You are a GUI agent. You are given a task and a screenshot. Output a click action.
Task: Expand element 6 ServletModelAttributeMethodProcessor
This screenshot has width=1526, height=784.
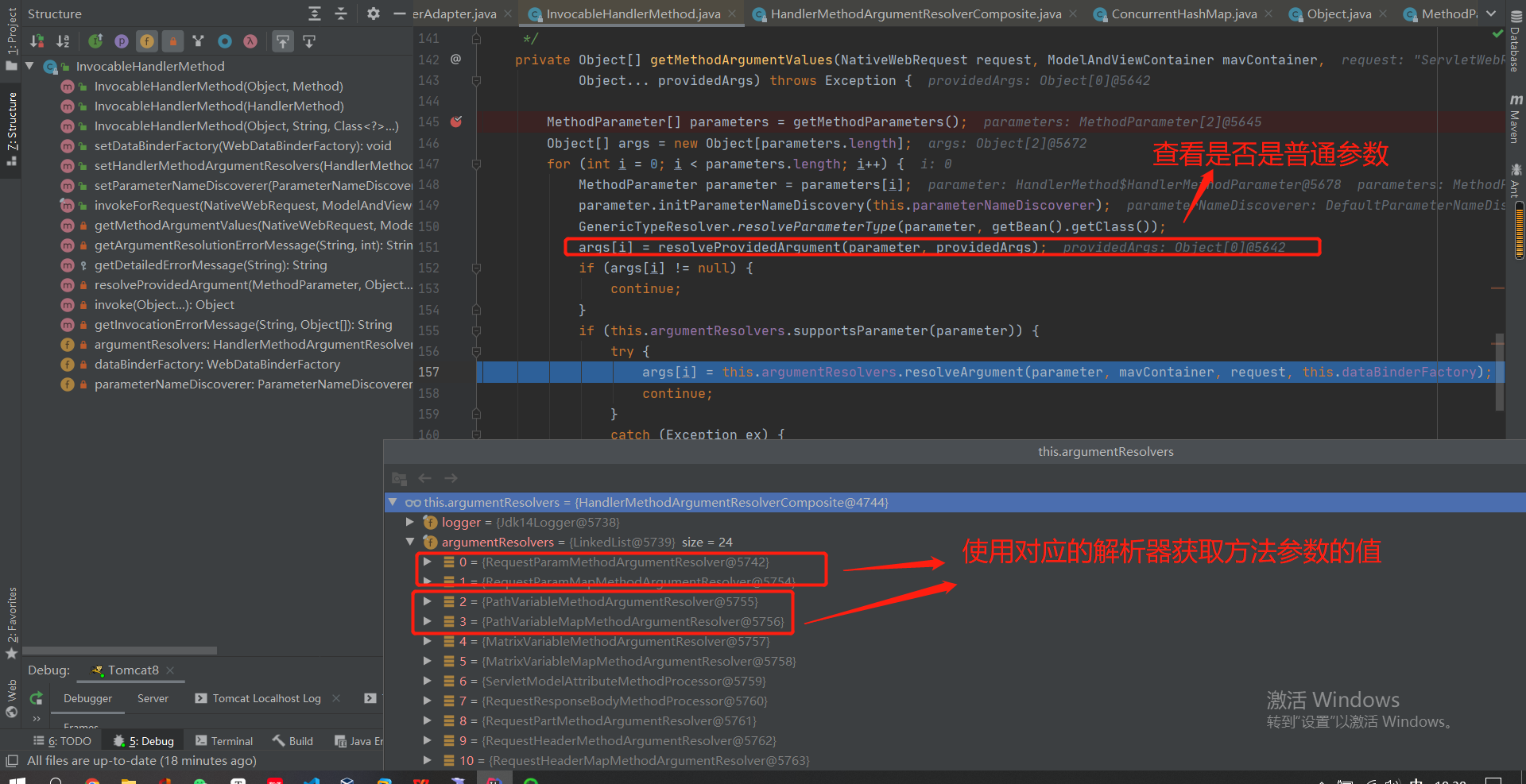click(x=428, y=681)
